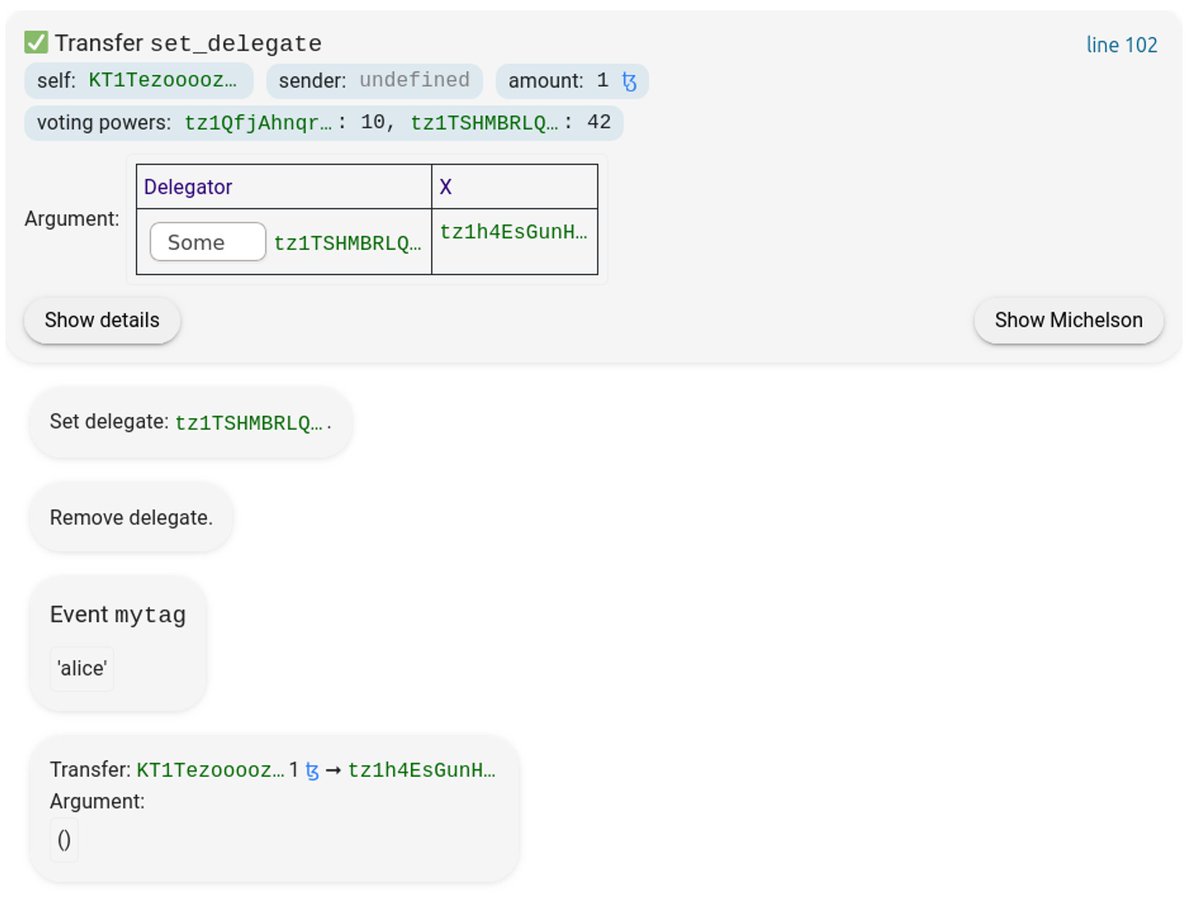Screen dimensions: 1200x902
Task: Click the Show details button
Action: [x=102, y=321]
